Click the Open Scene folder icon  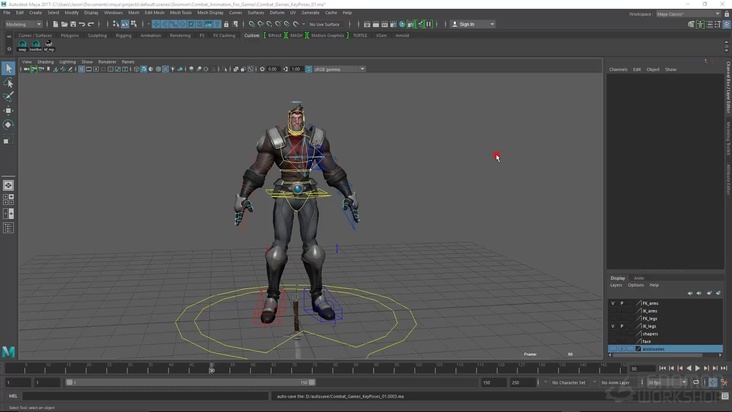click(x=64, y=24)
